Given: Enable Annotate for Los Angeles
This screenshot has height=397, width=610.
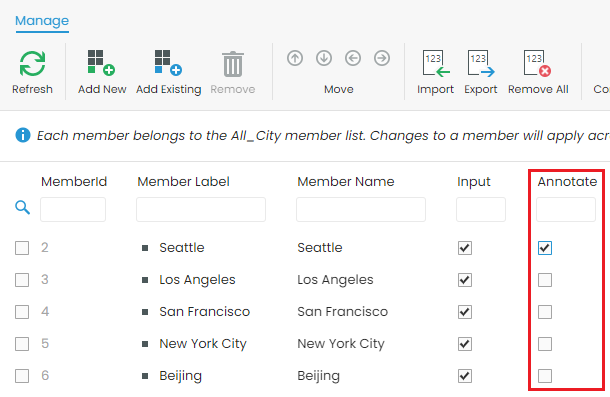Looking at the screenshot, I should point(545,280).
